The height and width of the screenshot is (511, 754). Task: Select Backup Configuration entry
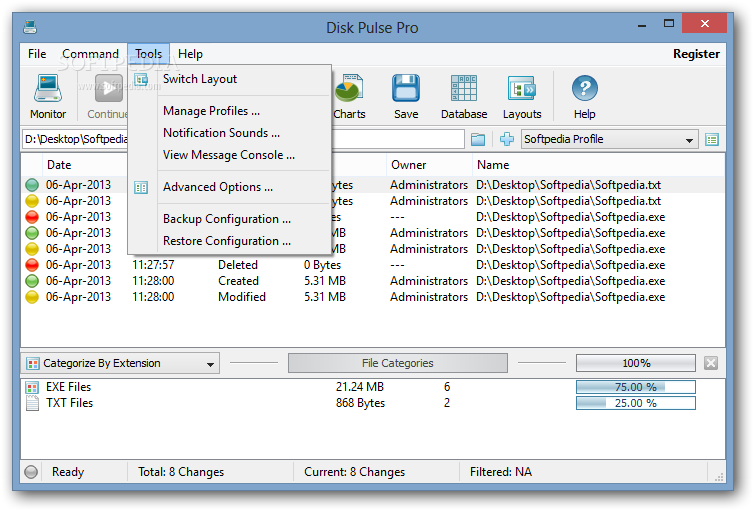(230, 219)
